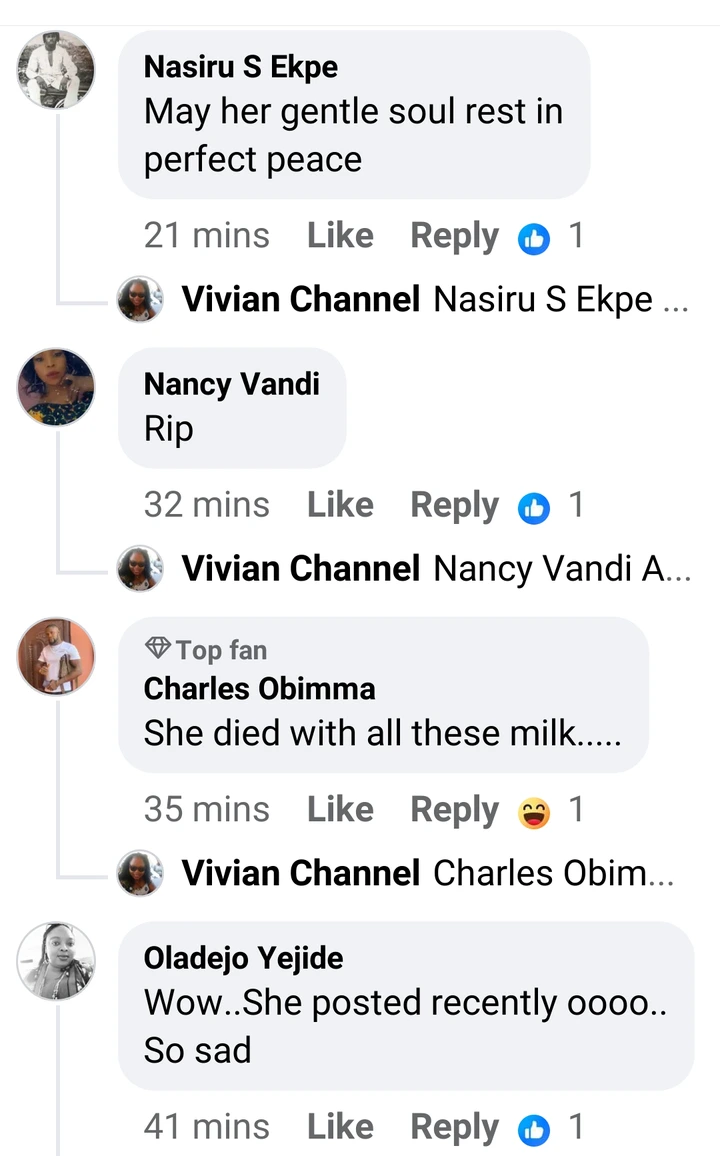This screenshot has height=1156, width=720.
Task: Expand Vivian Channel's reply to Nasiru S Ekpe
Action: (x=560, y=299)
